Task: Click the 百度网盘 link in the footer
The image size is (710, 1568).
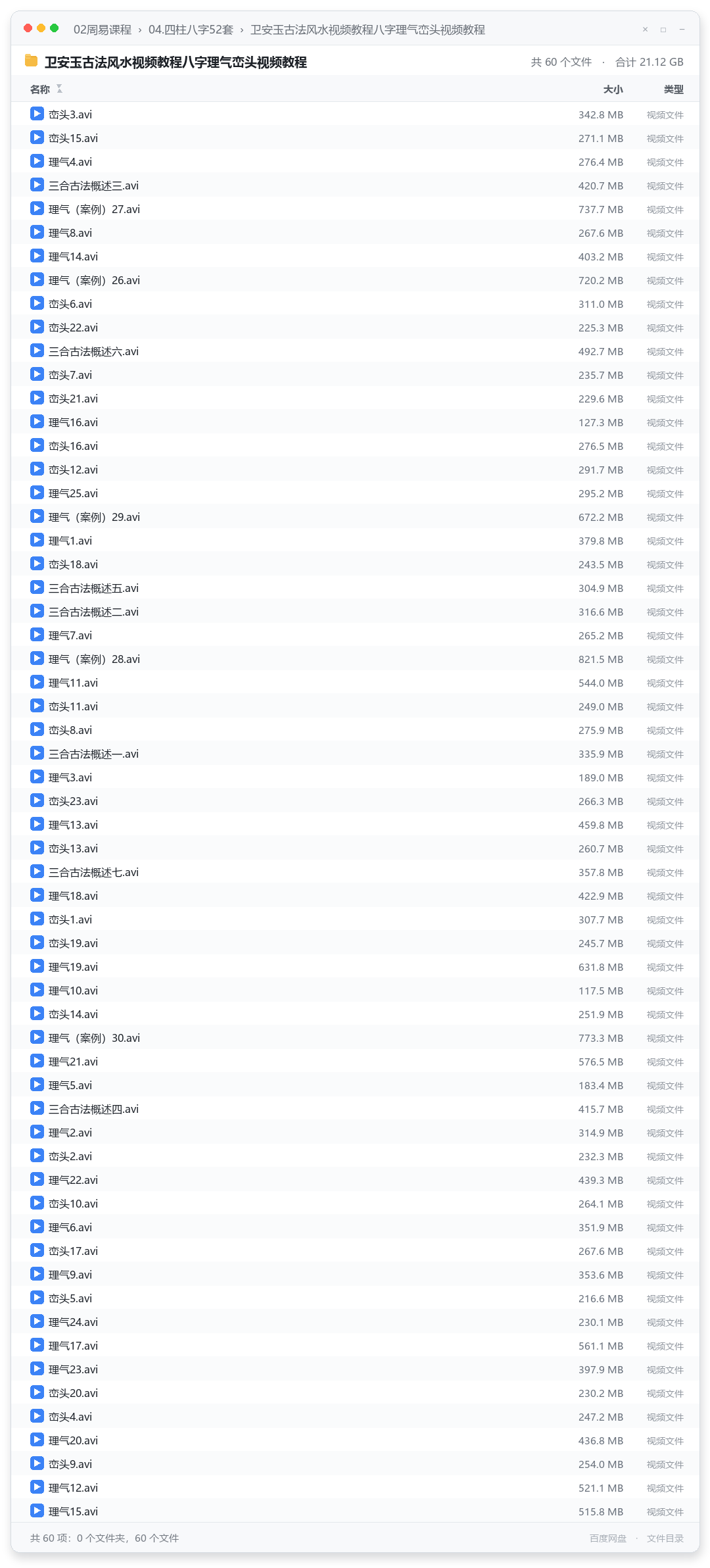Action: pyautogui.click(x=607, y=1538)
